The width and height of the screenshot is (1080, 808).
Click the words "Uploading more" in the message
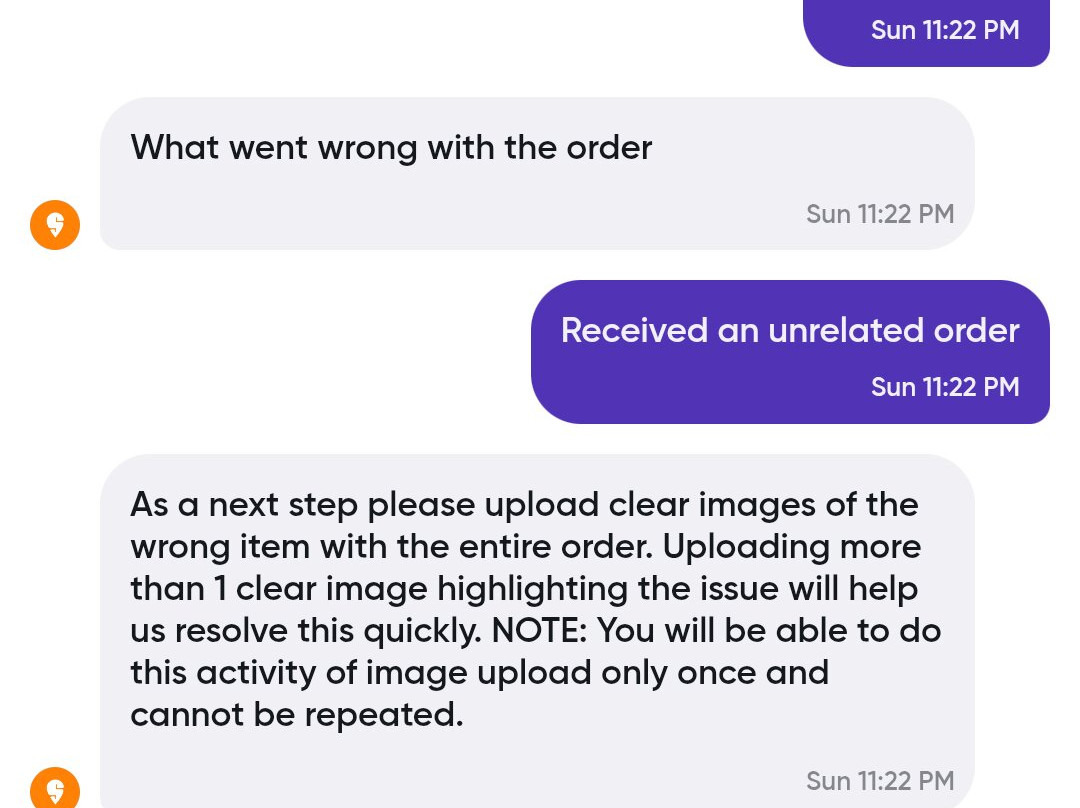792,547
